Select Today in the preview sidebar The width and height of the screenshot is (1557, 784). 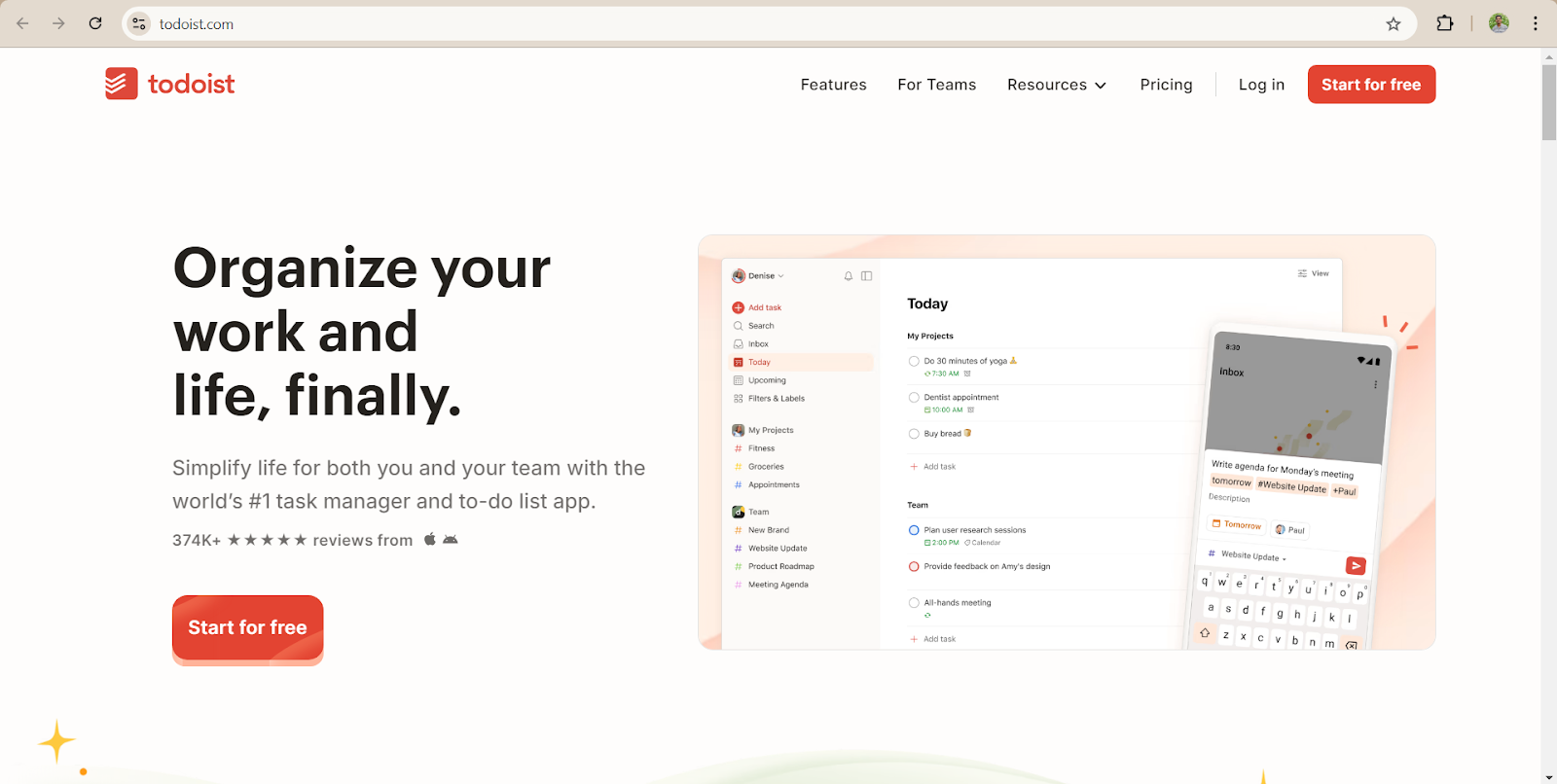[802, 362]
